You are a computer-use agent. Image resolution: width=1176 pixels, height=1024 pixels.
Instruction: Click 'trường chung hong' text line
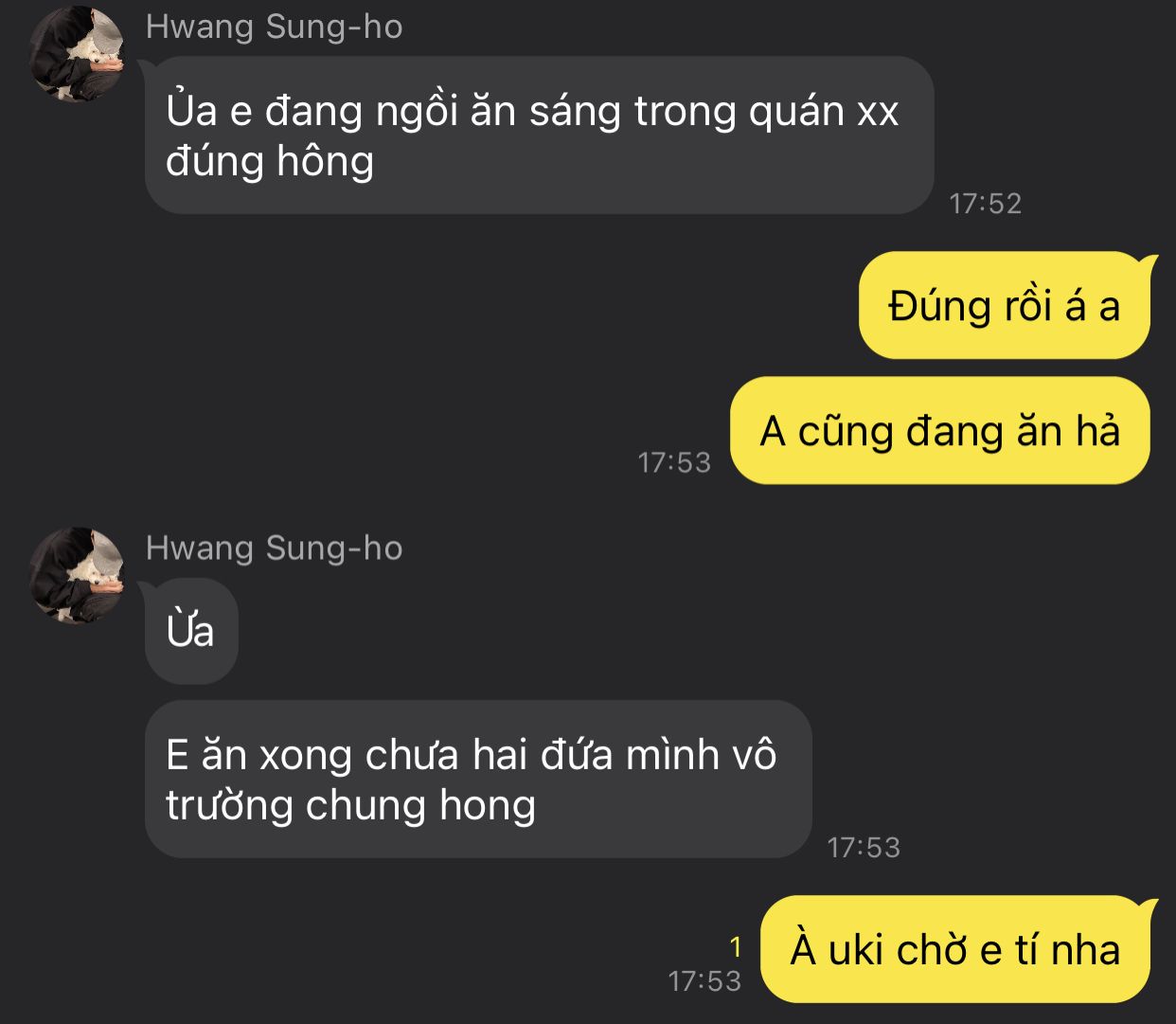tap(351, 806)
